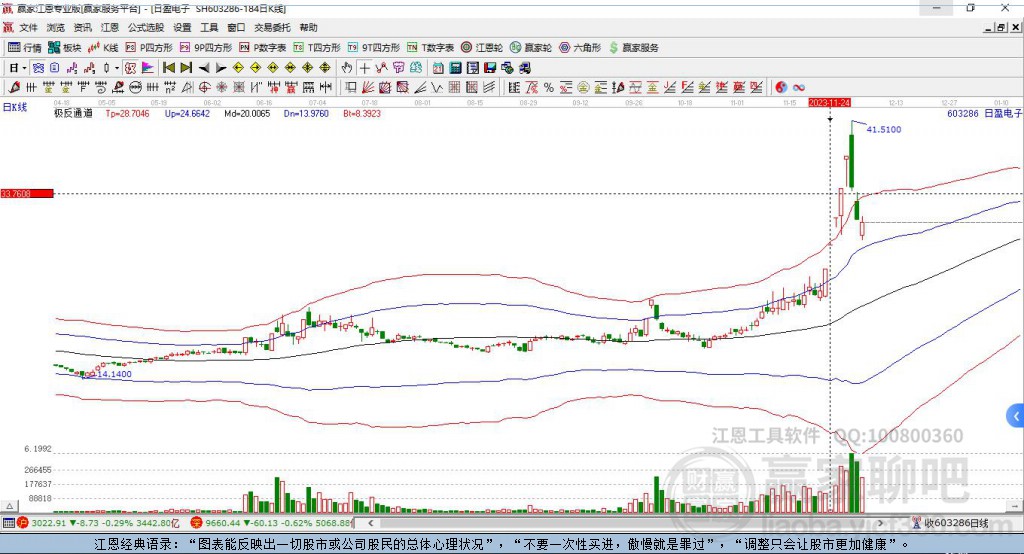
Task: Open the 资讯 menu
Action: pyautogui.click(x=82, y=27)
